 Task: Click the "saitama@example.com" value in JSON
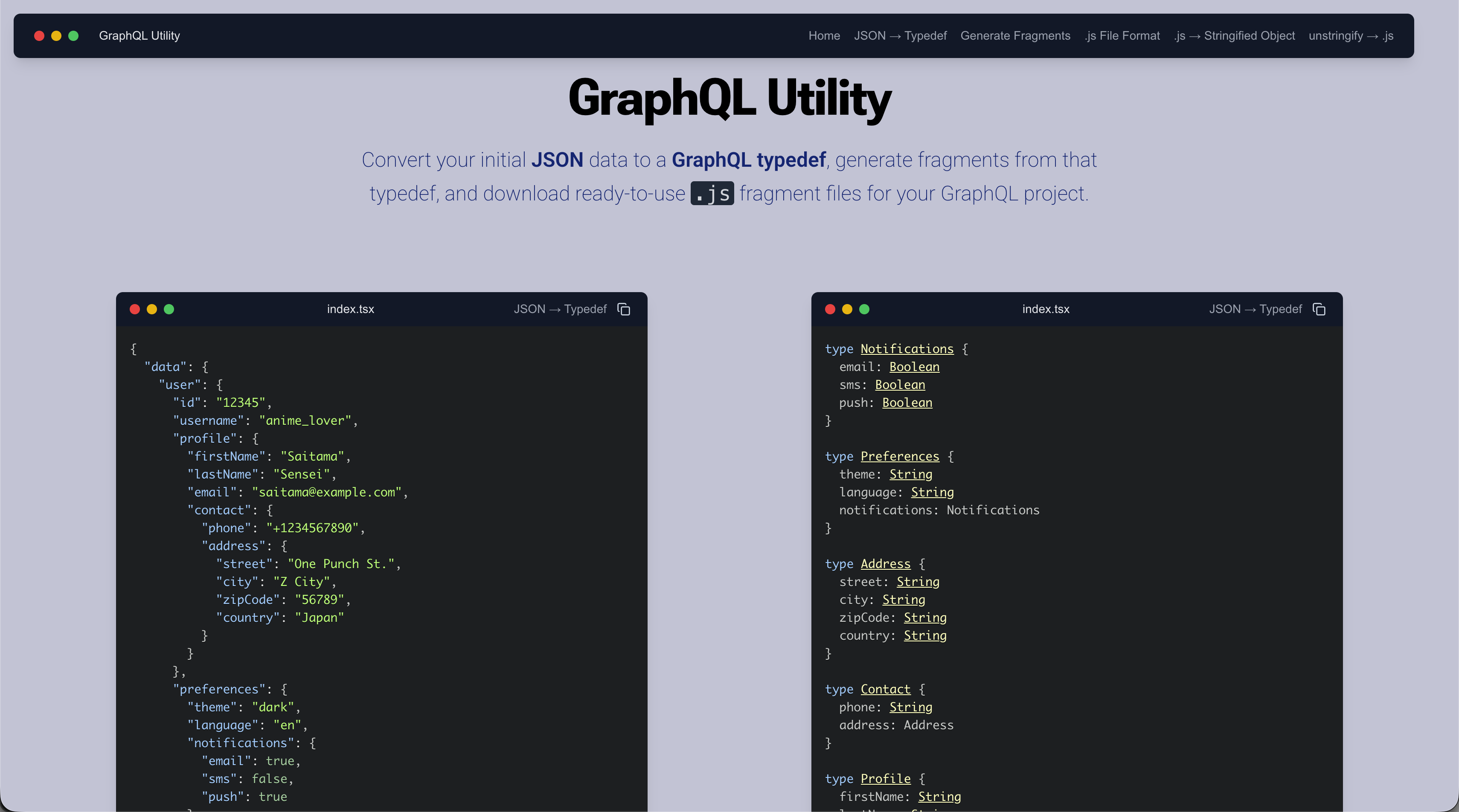[326, 493]
